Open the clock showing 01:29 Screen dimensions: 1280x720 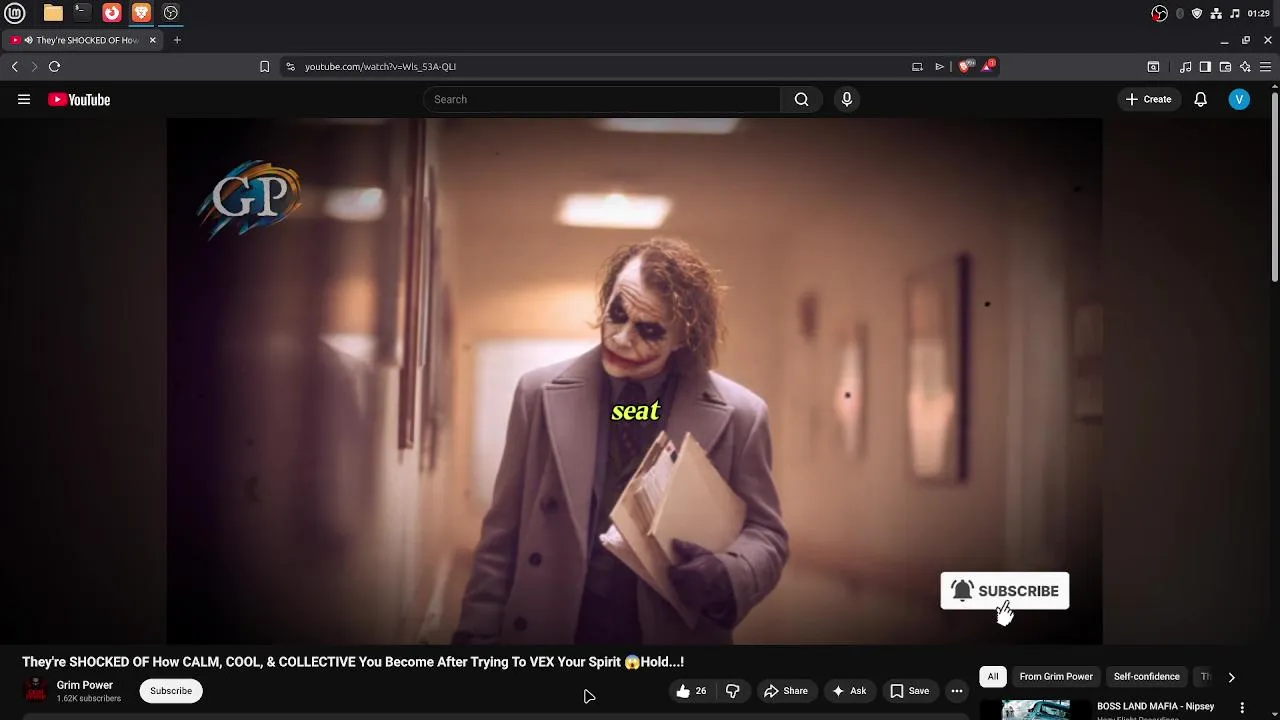[x=1259, y=13]
